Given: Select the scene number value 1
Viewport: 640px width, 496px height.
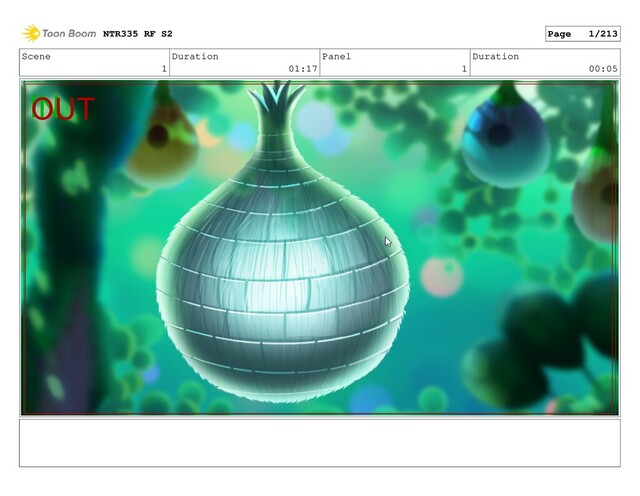Looking at the screenshot, I should pyautogui.click(x=164, y=69).
